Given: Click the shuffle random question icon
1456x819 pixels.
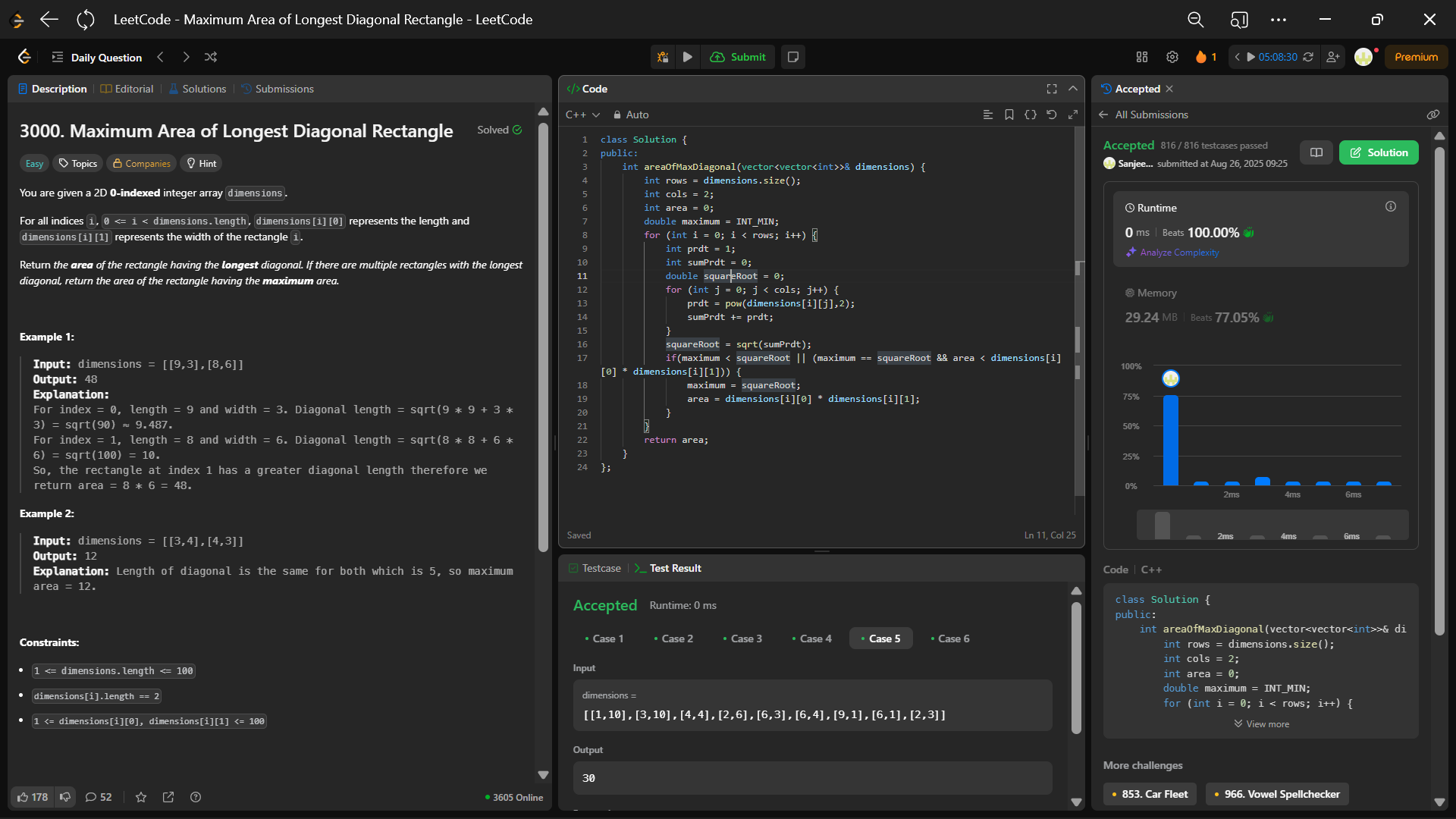Looking at the screenshot, I should click(x=211, y=57).
